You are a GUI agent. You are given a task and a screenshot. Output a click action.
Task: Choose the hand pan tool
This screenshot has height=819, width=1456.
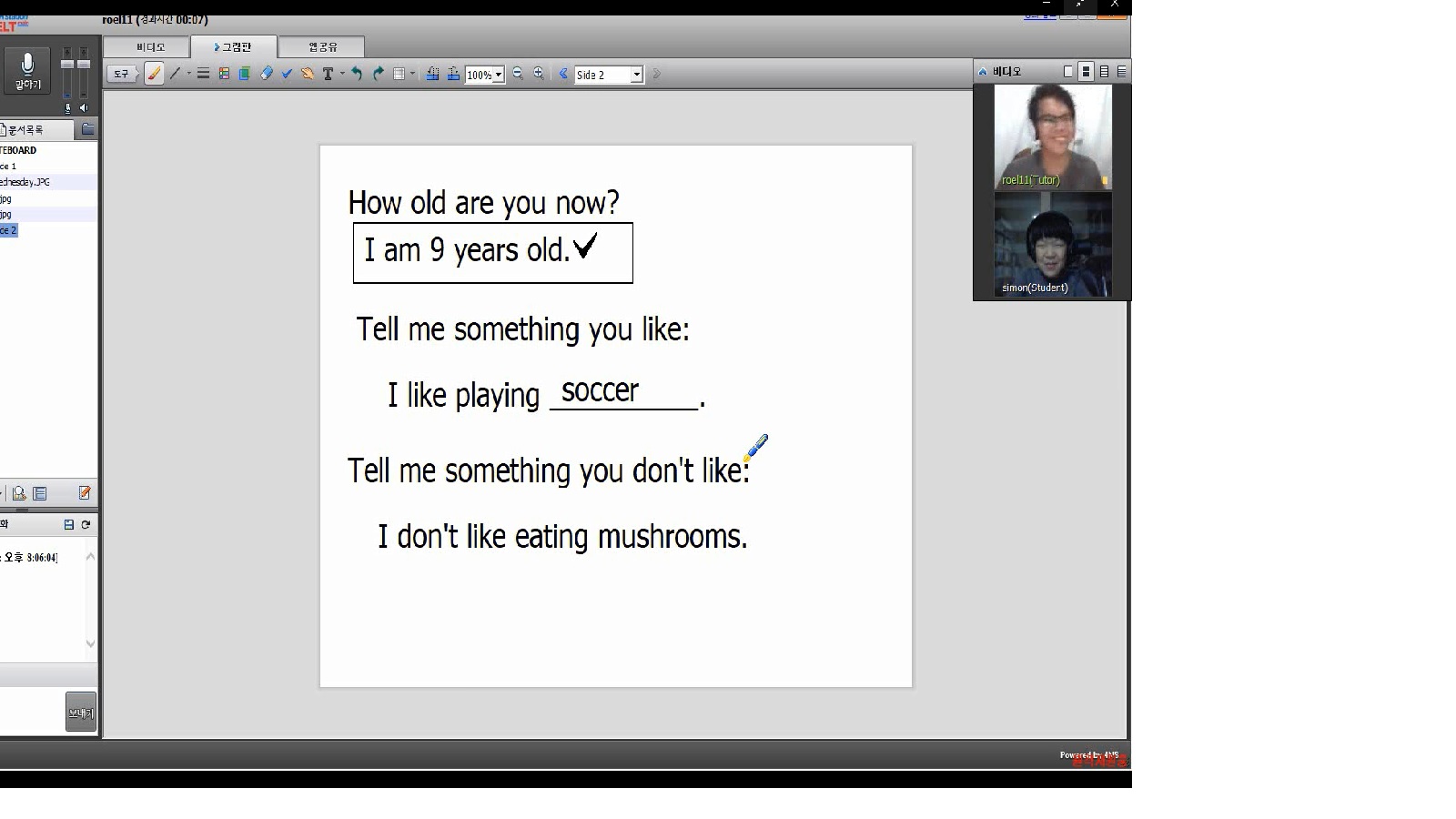(x=308, y=74)
